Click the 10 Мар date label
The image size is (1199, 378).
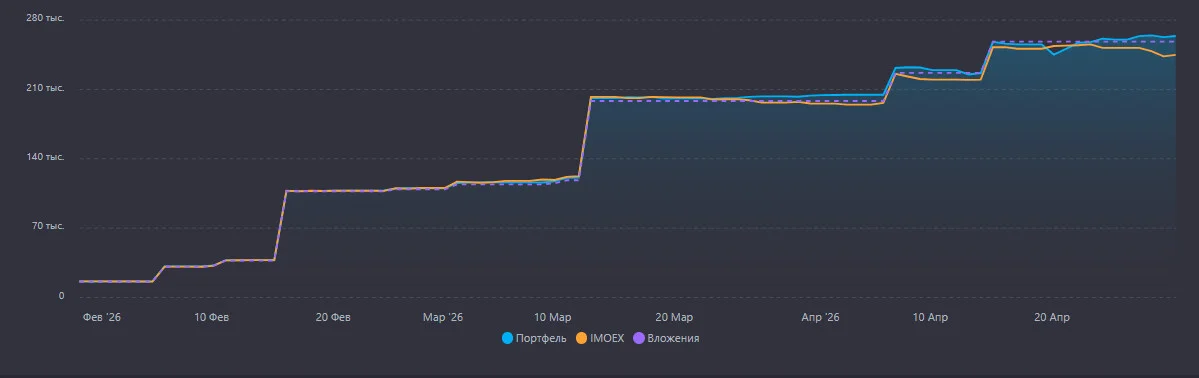[x=553, y=317]
